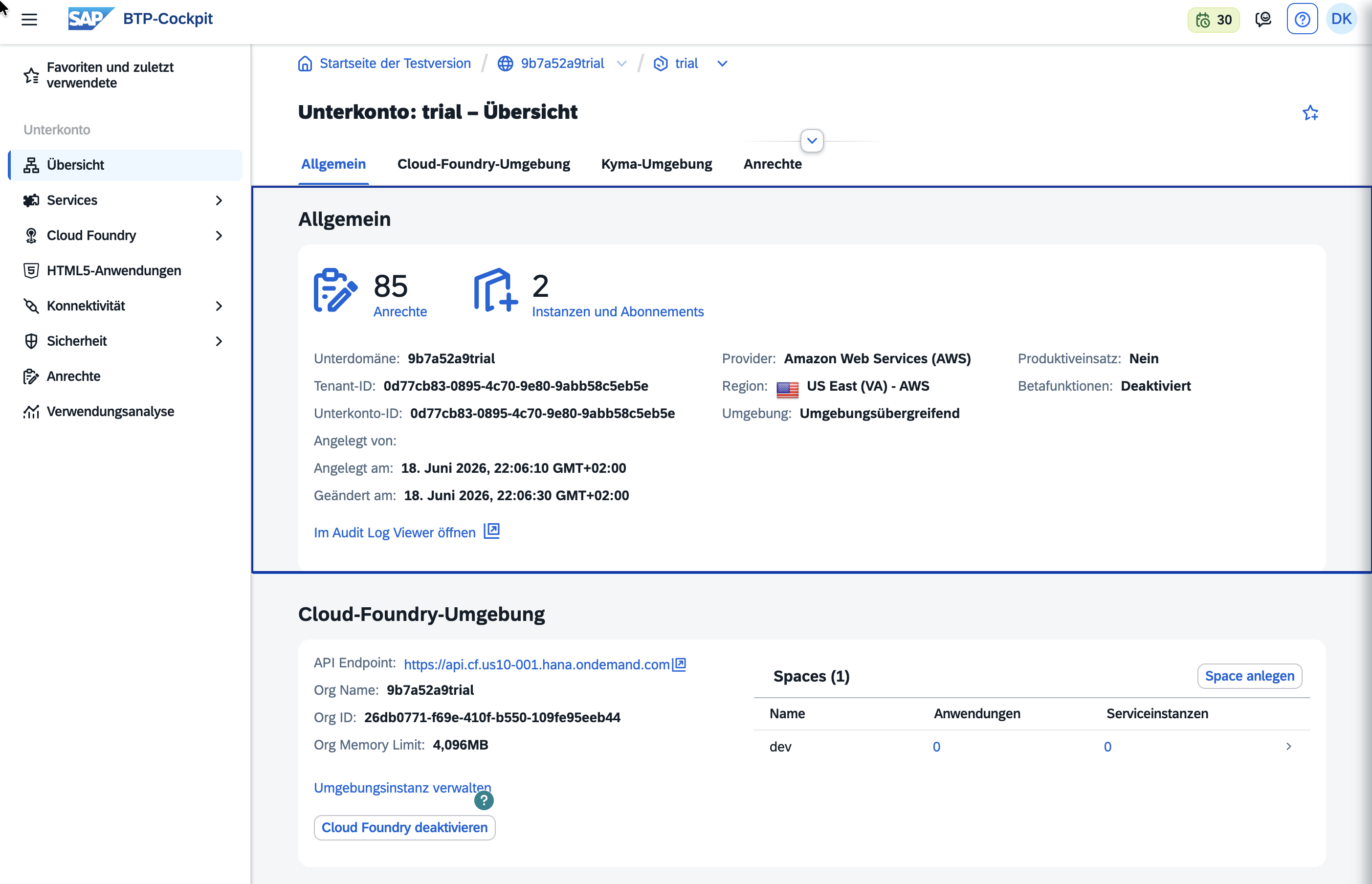Click Umgebungsinstanz verwalten link
Viewport: 1372px width, 884px height.
pyautogui.click(x=402, y=788)
